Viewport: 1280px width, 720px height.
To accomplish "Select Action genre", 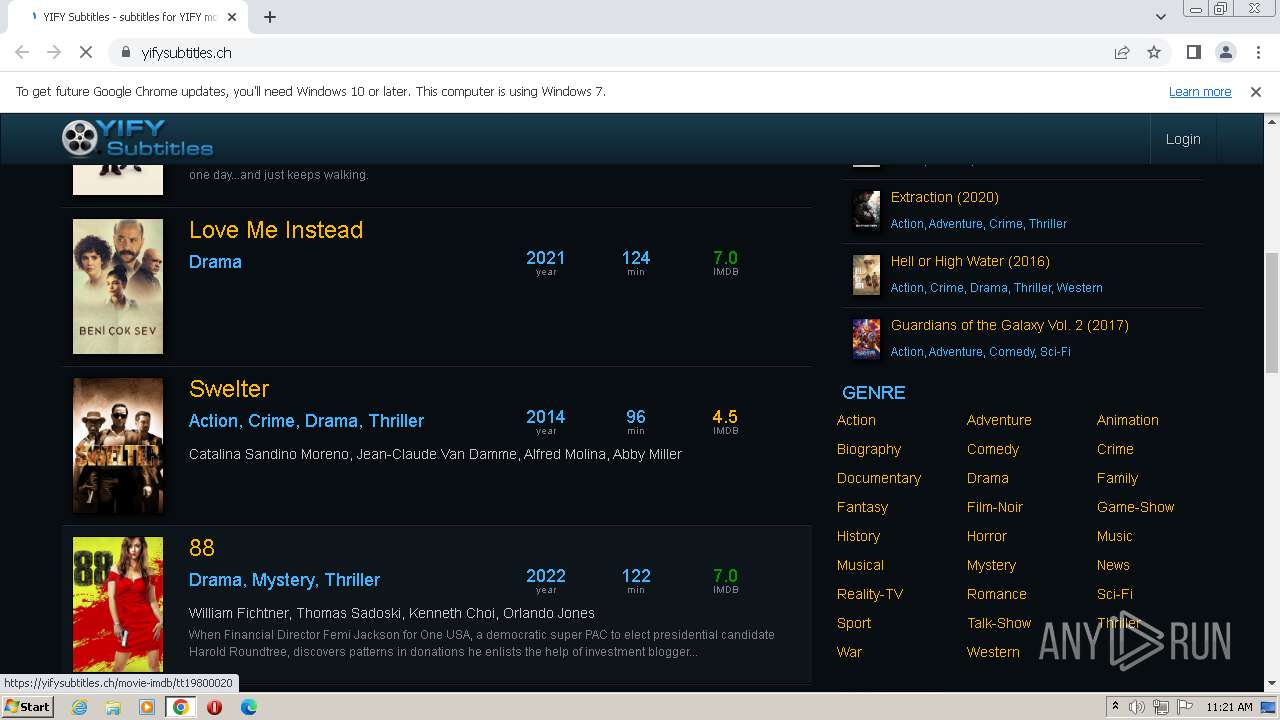I will [856, 420].
